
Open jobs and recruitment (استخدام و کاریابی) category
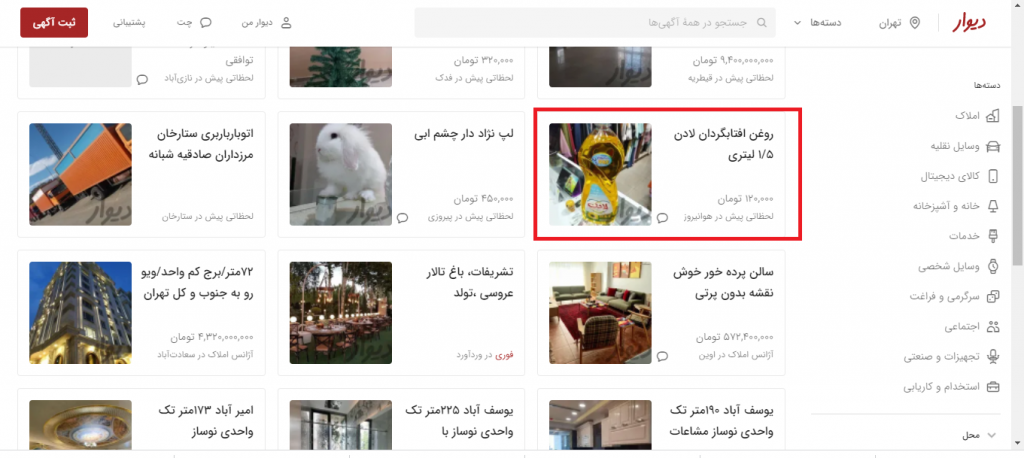tap(952, 386)
